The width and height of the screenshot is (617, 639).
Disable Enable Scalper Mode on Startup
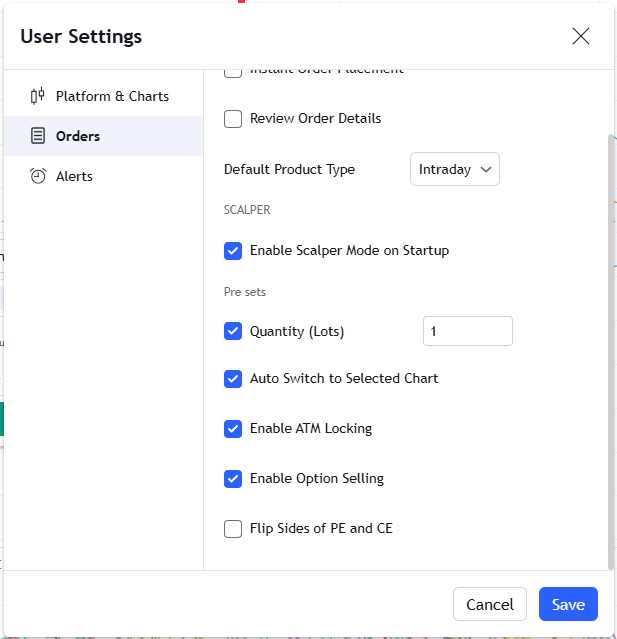[x=233, y=251]
